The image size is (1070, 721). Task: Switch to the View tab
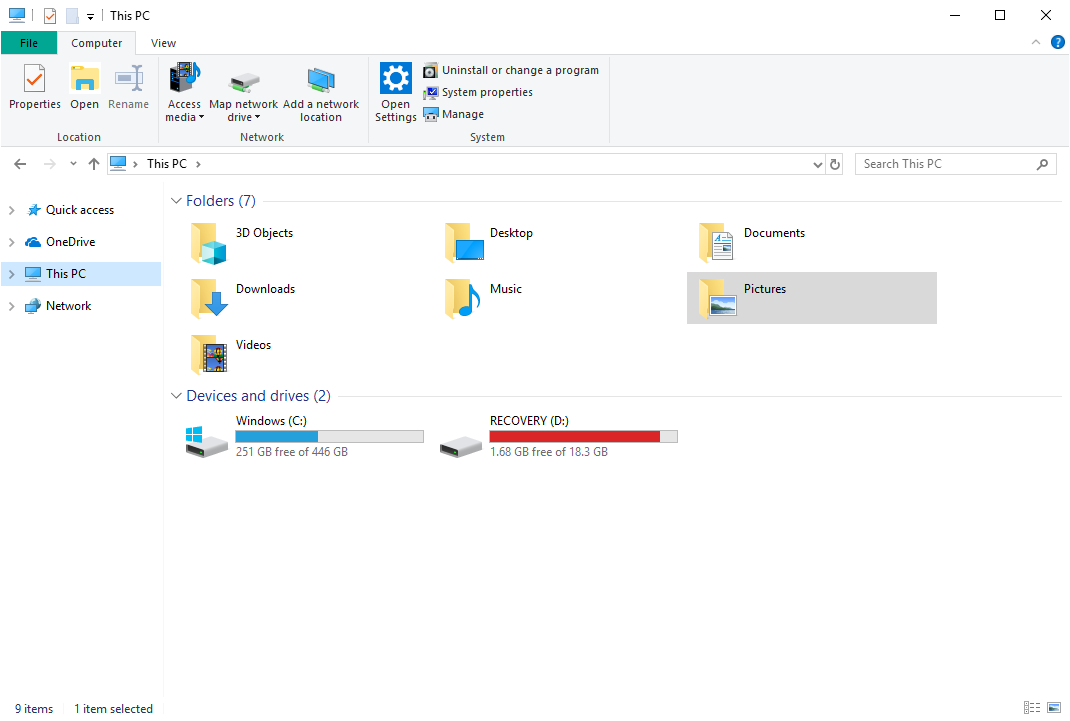pos(162,43)
